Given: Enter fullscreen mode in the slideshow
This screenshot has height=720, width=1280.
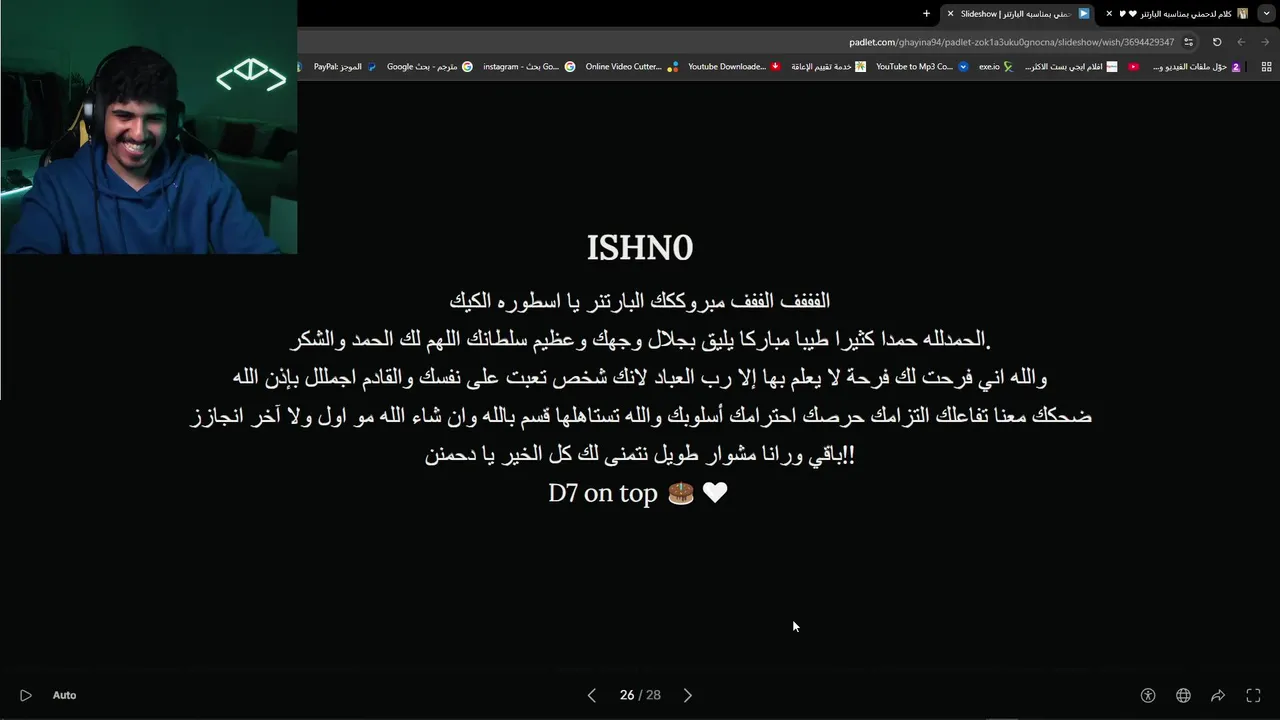Looking at the screenshot, I should pyautogui.click(x=1253, y=695).
